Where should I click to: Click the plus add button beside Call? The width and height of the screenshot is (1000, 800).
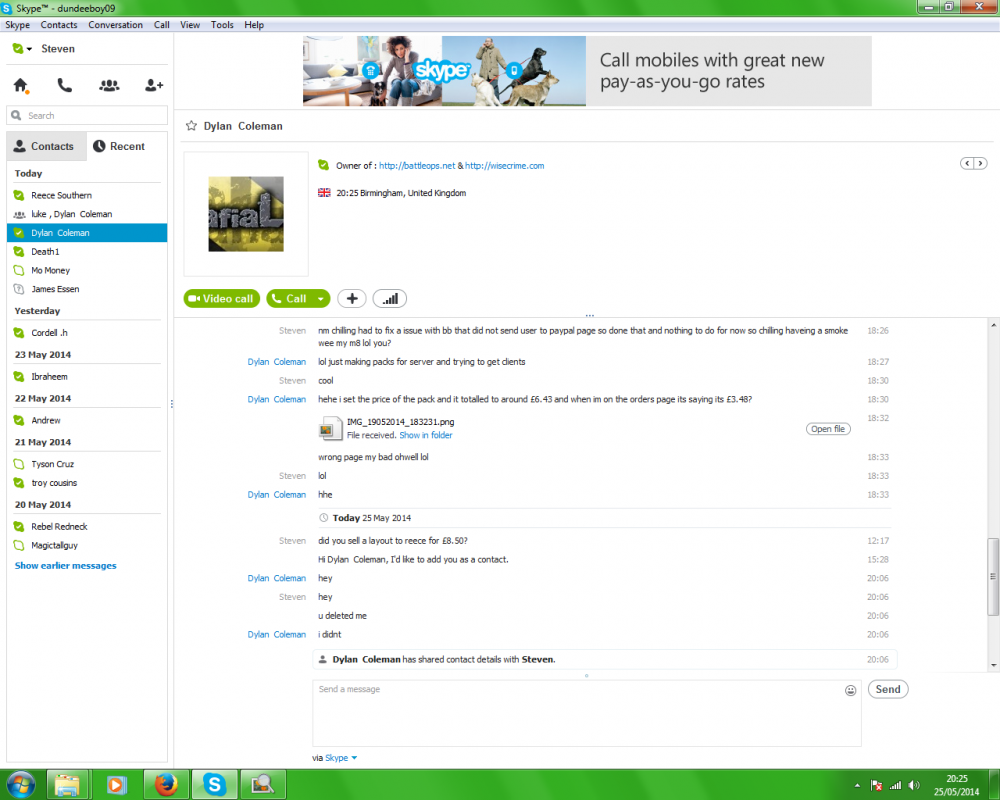coord(352,298)
